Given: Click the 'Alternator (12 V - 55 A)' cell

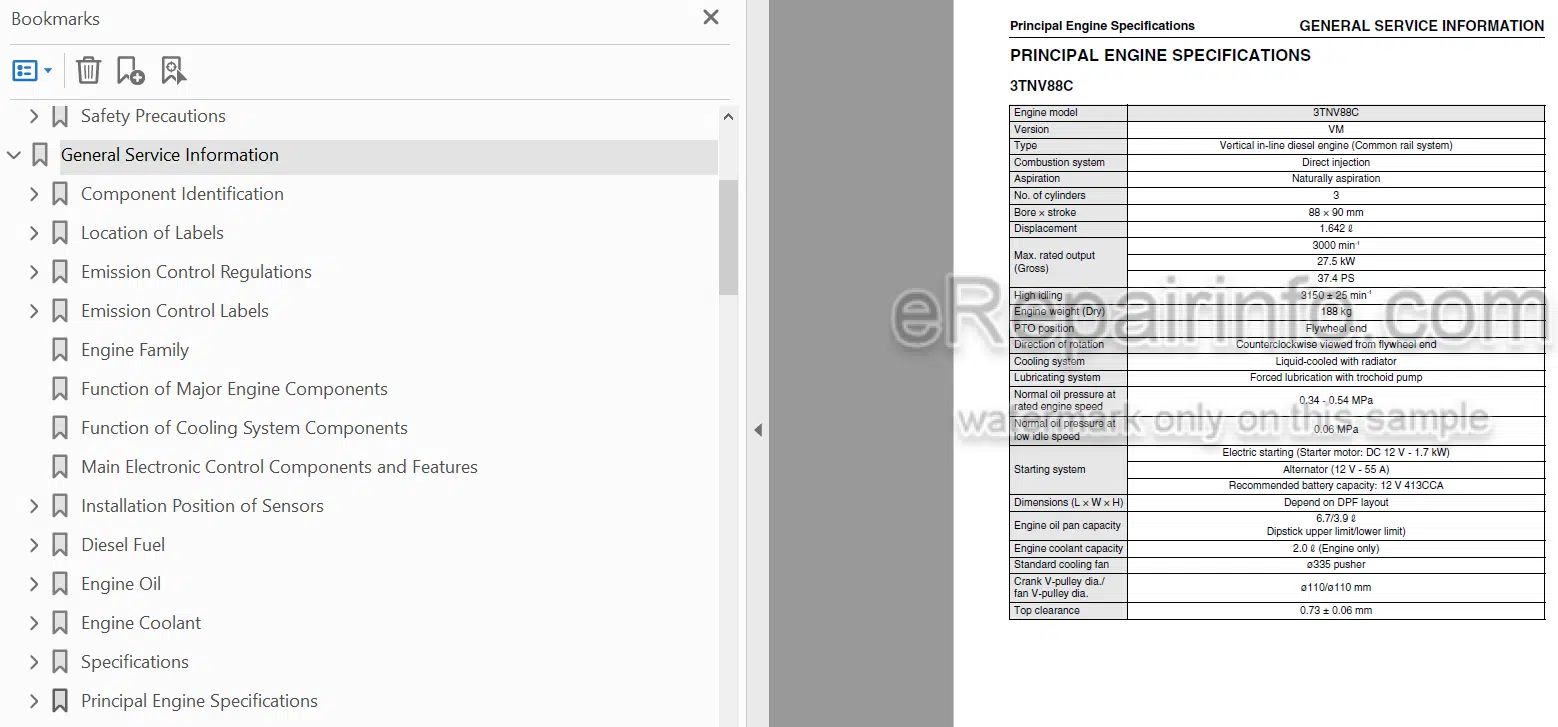Looking at the screenshot, I should tap(1336, 469).
